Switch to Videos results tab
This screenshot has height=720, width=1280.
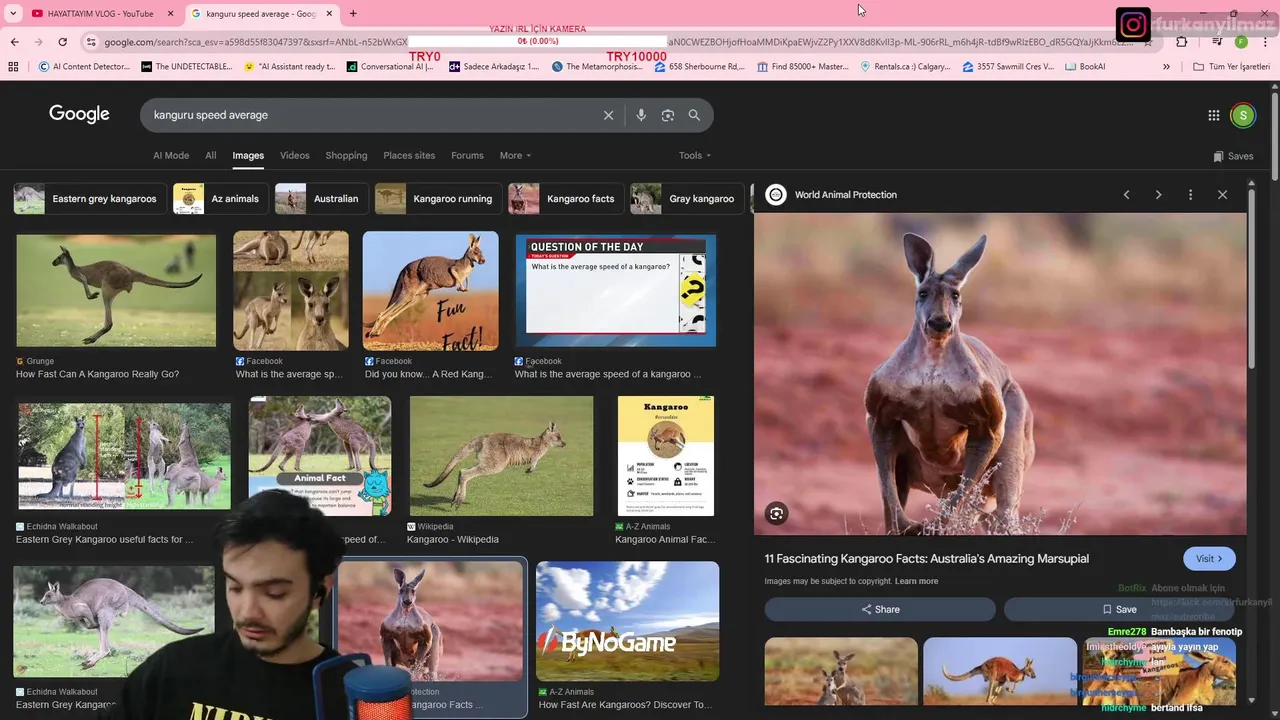tap(295, 156)
